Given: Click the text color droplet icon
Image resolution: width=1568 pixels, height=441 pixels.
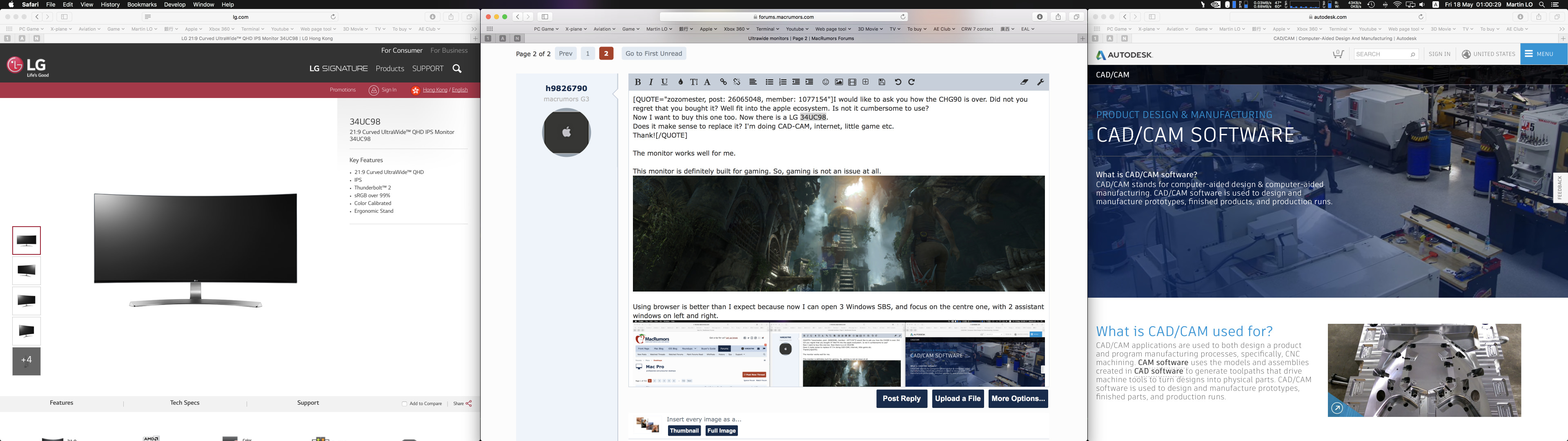Looking at the screenshot, I should tap(681, 82).
